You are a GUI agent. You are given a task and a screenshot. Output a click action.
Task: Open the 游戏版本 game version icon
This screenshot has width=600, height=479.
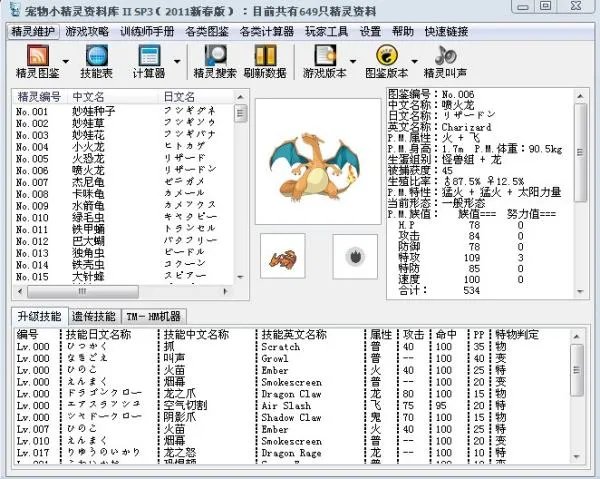click(324, 61)
